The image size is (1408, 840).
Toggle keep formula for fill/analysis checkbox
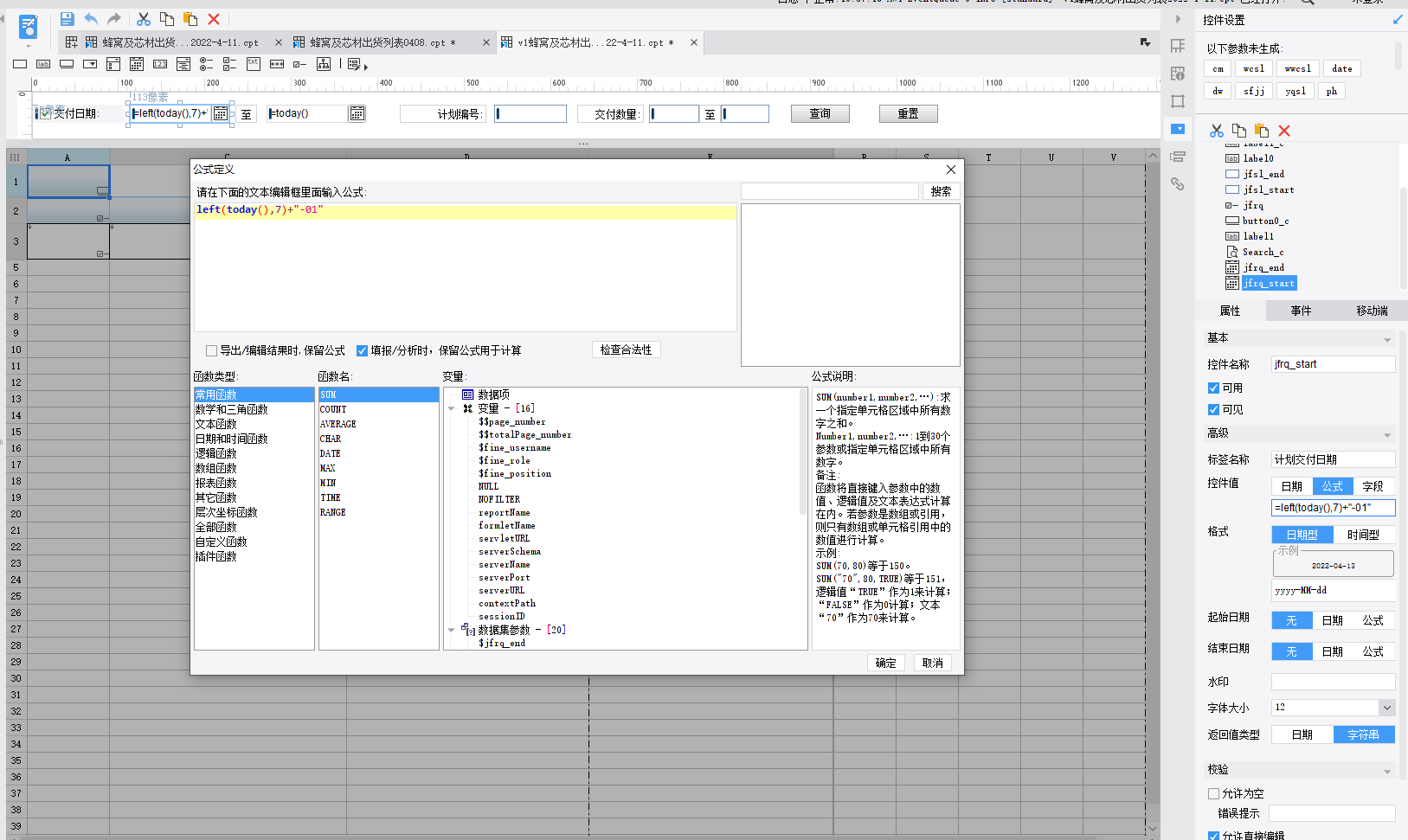click(362, 350)
